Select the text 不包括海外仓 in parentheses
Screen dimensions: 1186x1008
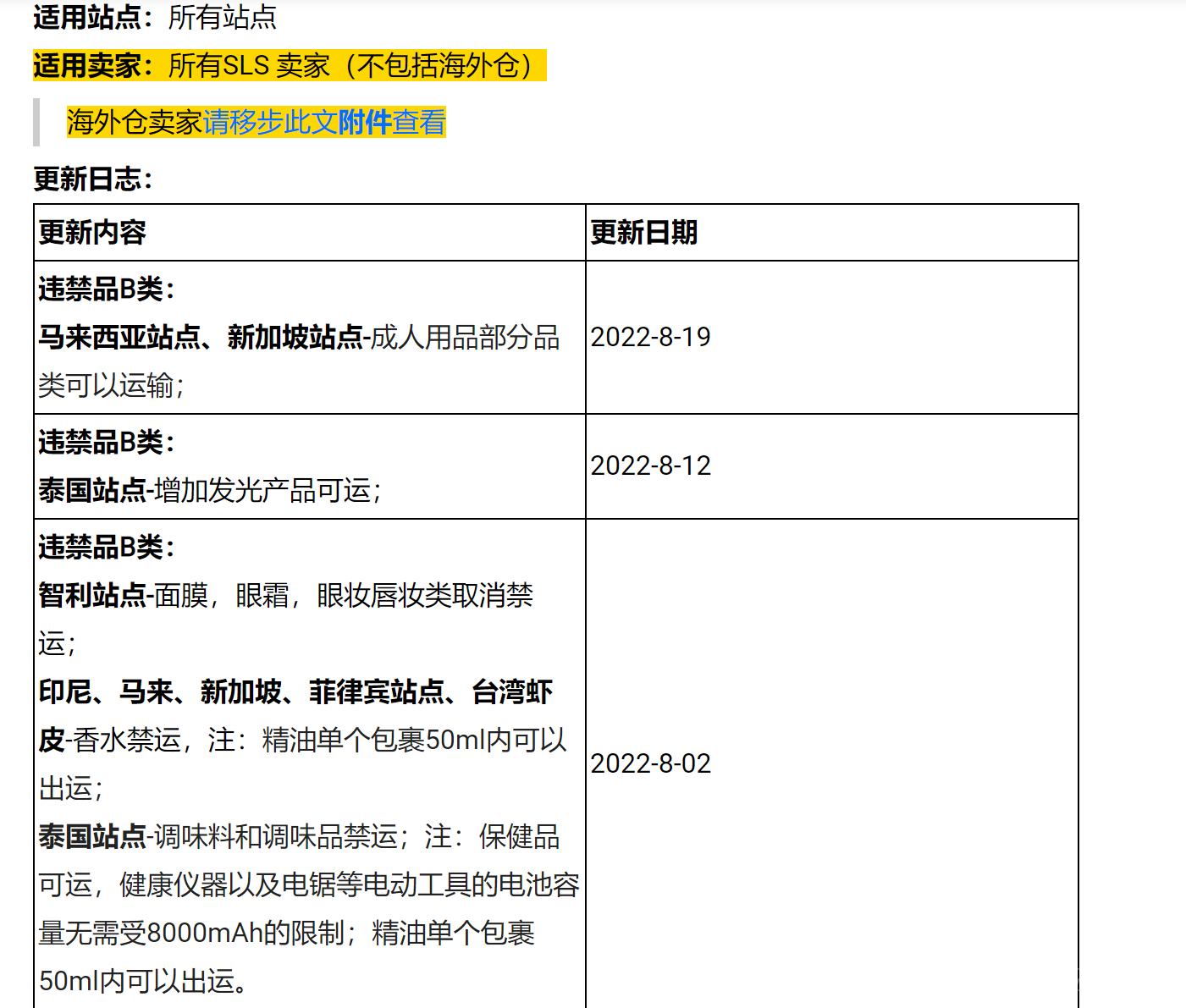(x=432, y=64)
